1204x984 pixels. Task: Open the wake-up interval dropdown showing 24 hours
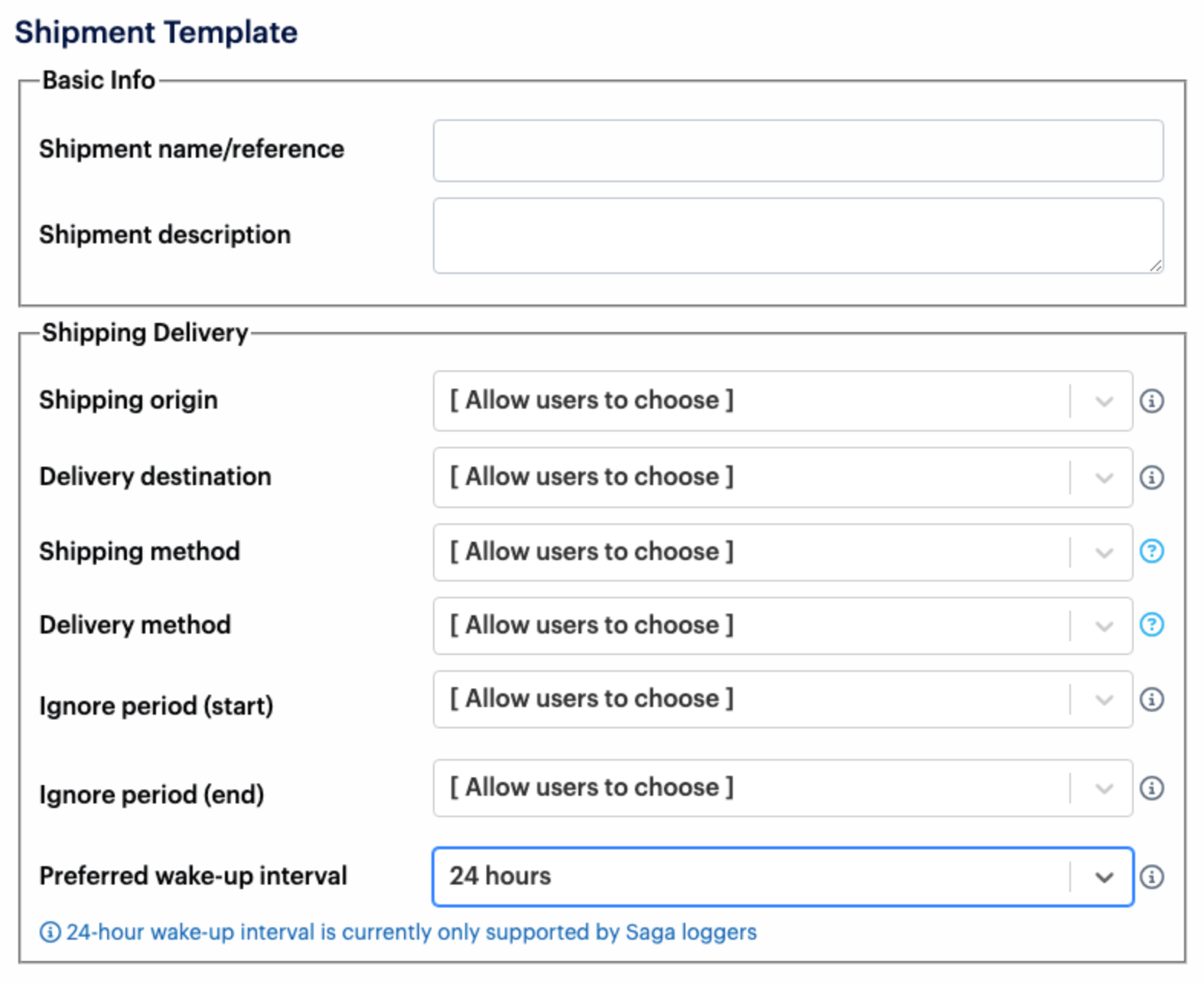pyautogui.click(x=783, y=877)
